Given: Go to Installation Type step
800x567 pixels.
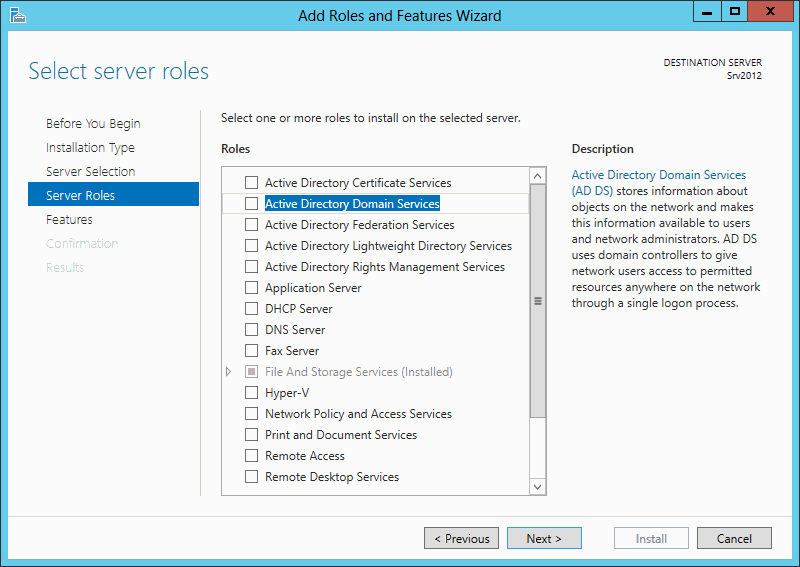Looking at the screenshot, I should (90, 147).
